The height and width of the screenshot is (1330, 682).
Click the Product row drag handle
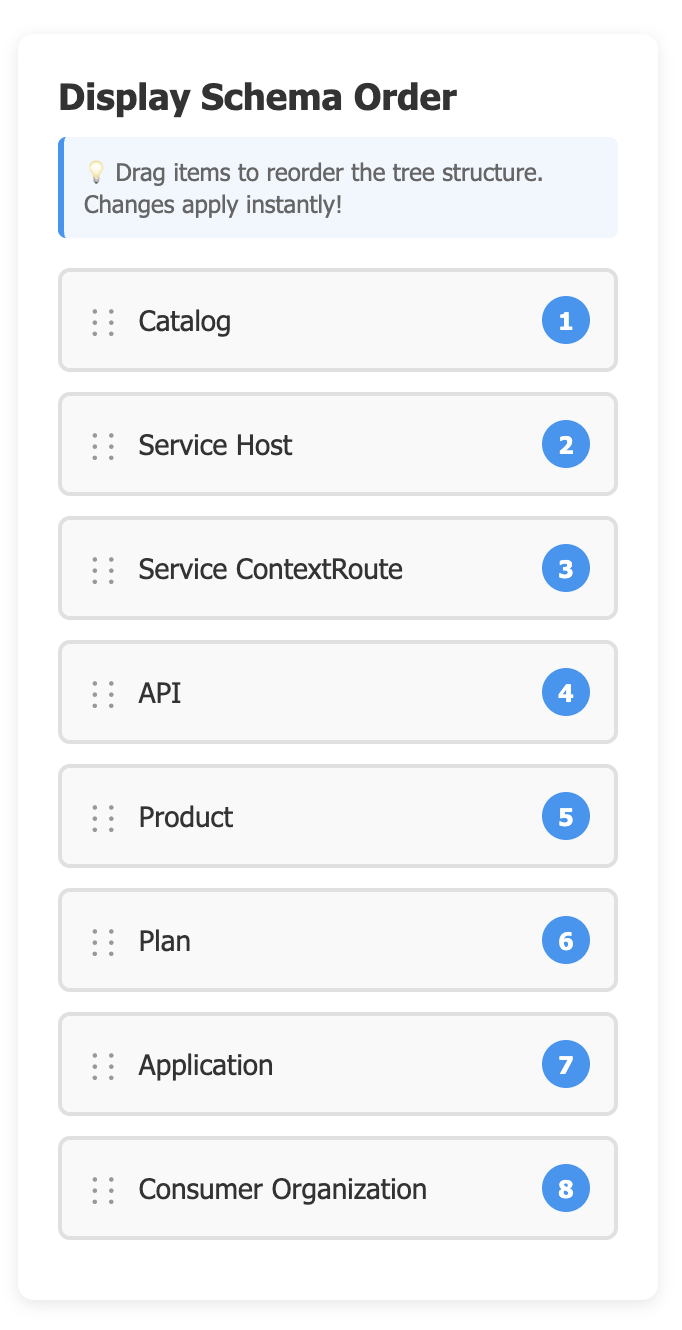coord(103,818)
